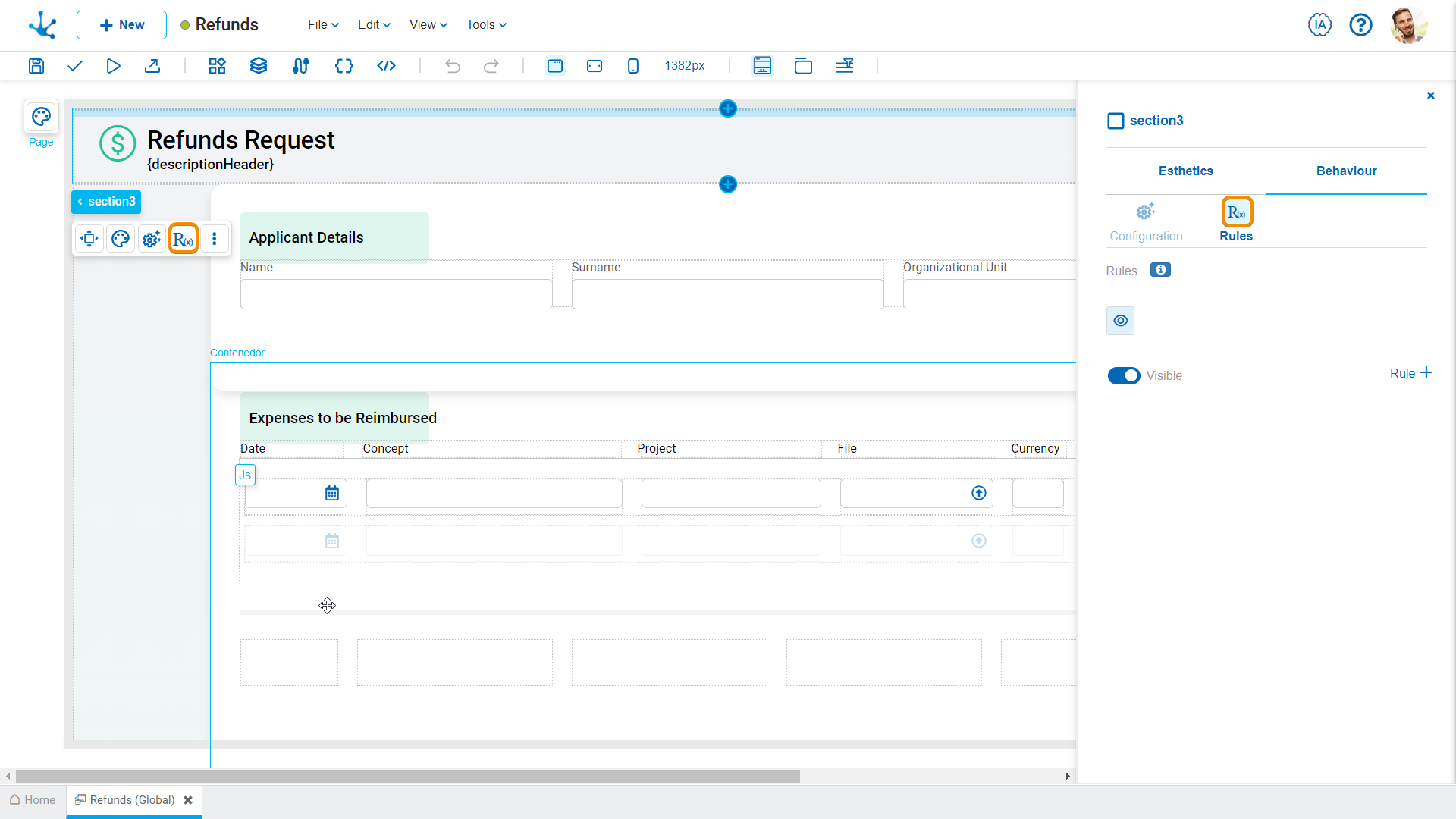Click the section3 gear configuration icon
Screen dimensions: 1456x819
tap(152, 240)
